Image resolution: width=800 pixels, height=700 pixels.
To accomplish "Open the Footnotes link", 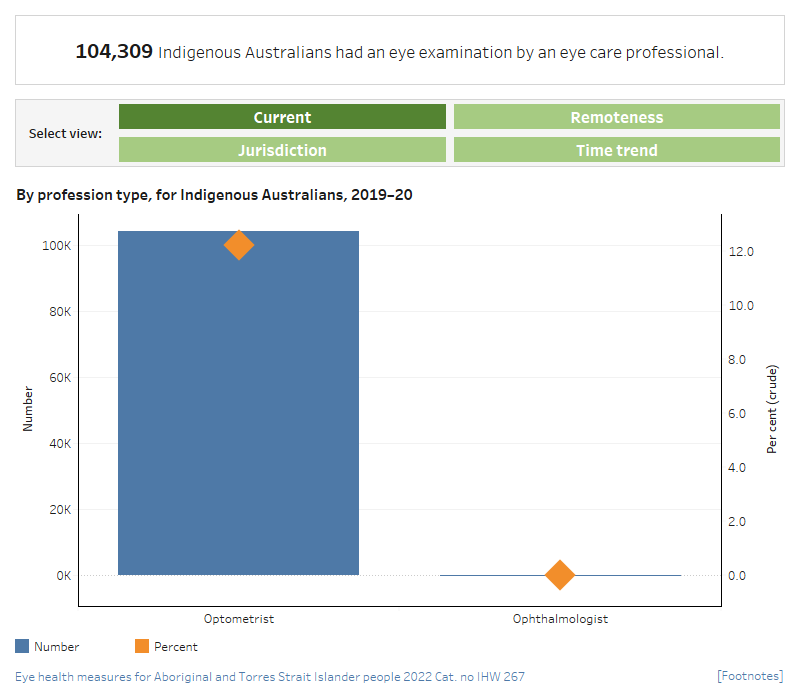I will [752, 676].
